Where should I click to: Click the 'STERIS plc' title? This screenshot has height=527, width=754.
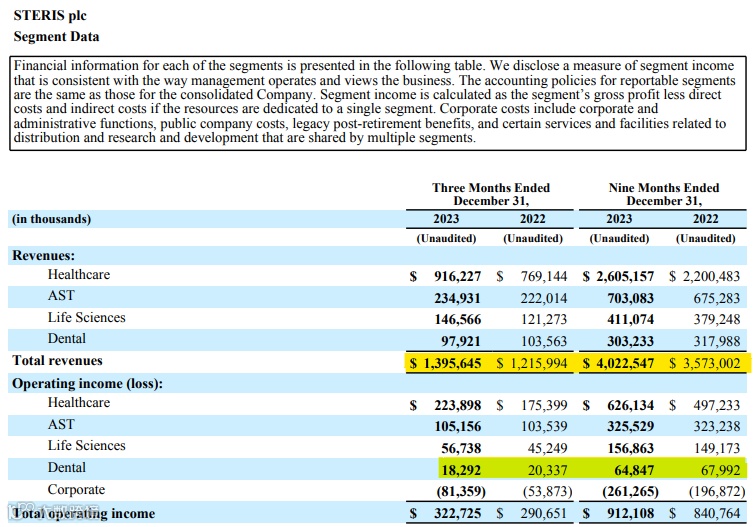coord(50,15)
